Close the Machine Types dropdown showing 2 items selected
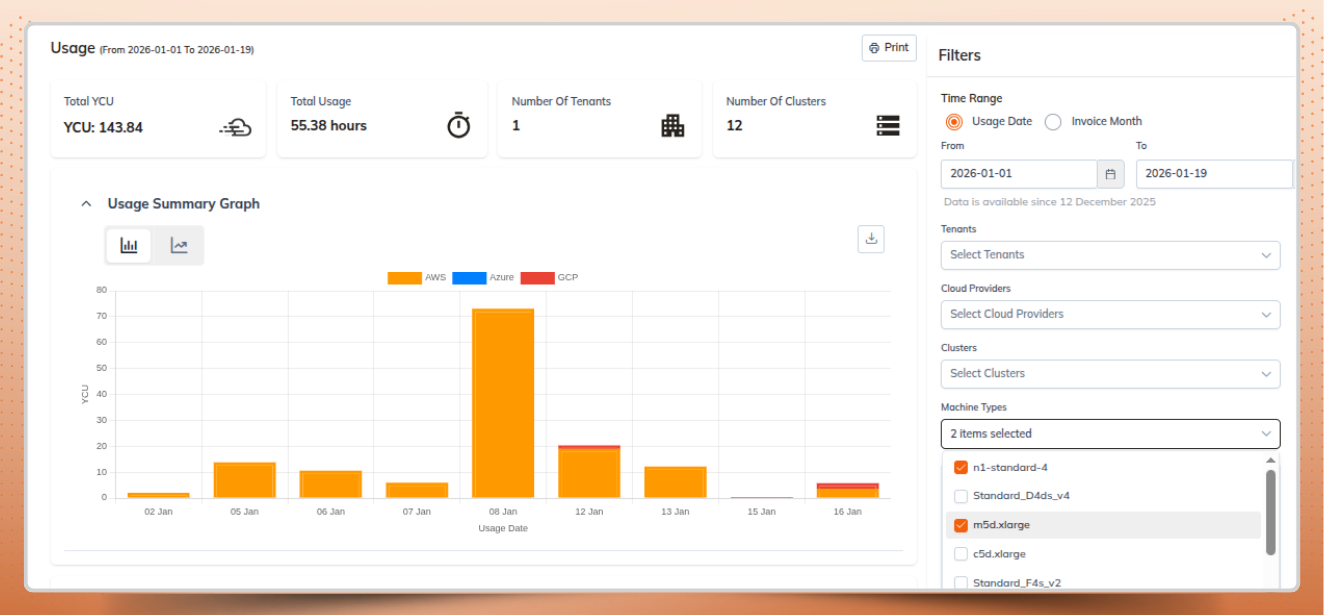 point(1110,434)
